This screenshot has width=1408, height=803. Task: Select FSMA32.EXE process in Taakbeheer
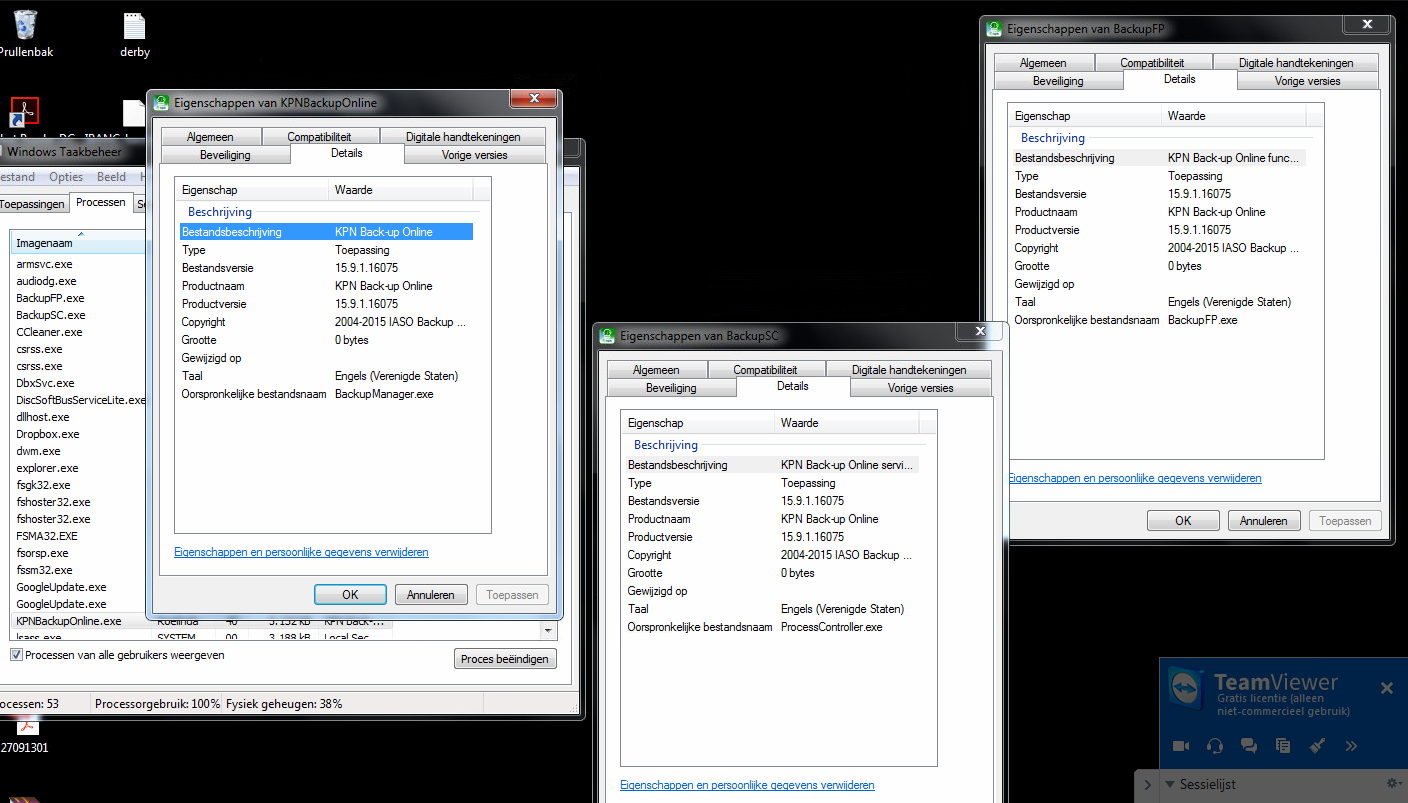pyautogui.click(x=46, y=536)
